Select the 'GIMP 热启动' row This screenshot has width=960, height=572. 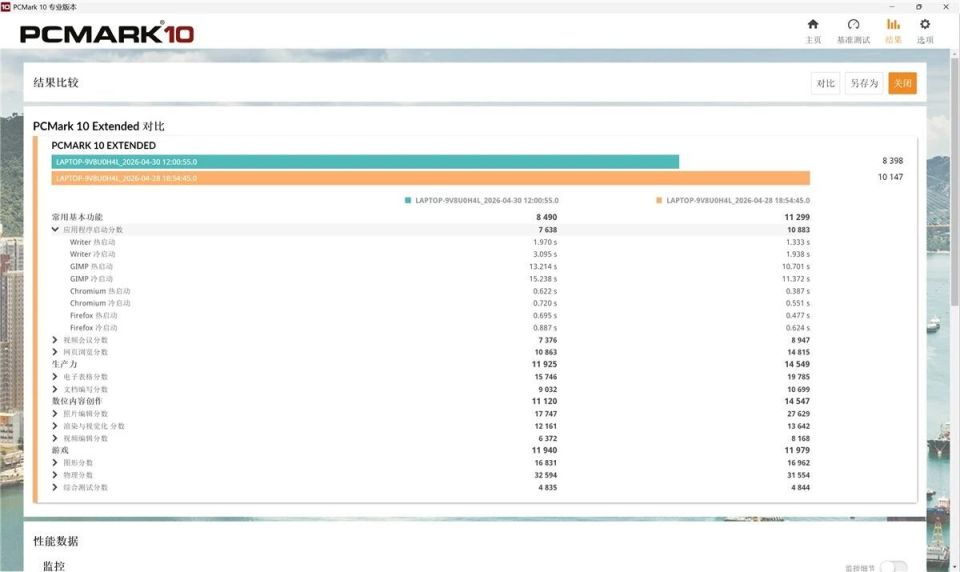tap(430, 266)
